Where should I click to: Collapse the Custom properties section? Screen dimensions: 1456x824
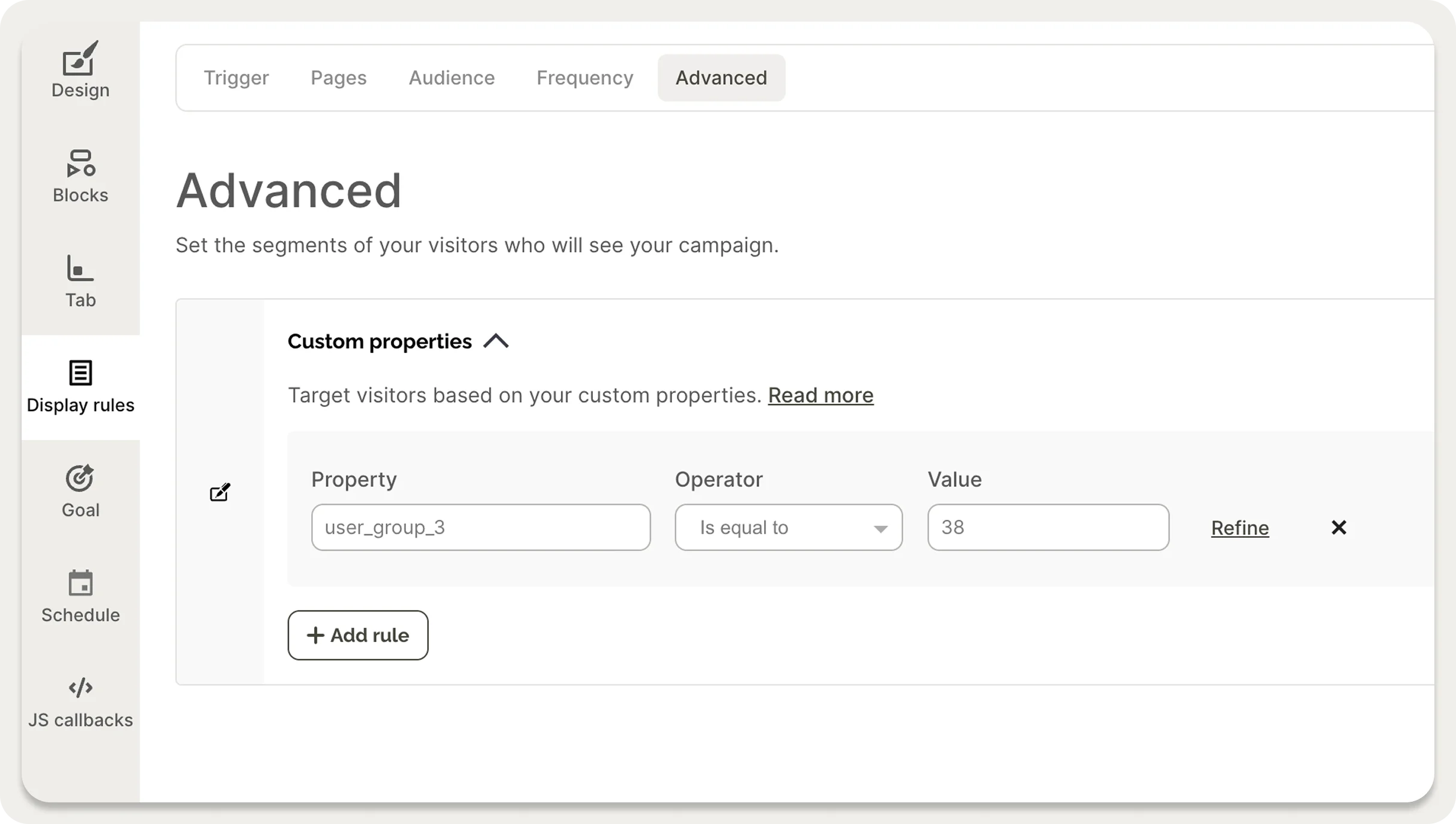pyautogui.click(x=496, y=341)
